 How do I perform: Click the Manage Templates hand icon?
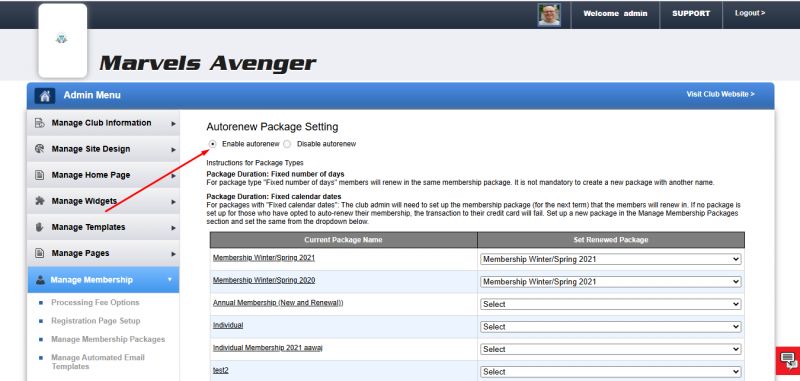pyautogui.click(x=39, y=227)
